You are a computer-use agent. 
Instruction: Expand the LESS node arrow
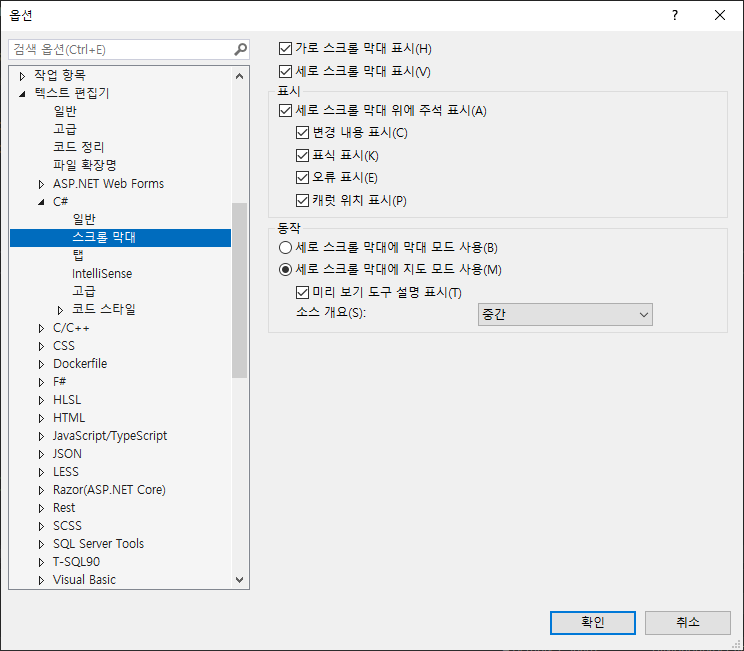(x=41, y=473)
